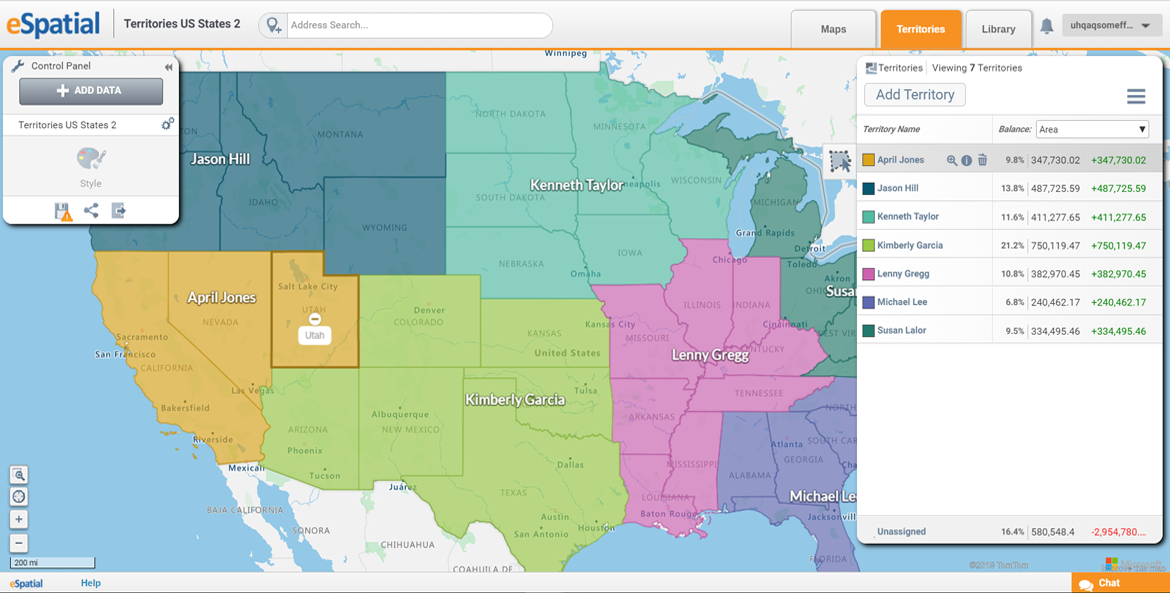Open the notifications bell
Viewport: 1170px width, 593px height.
1046,26
